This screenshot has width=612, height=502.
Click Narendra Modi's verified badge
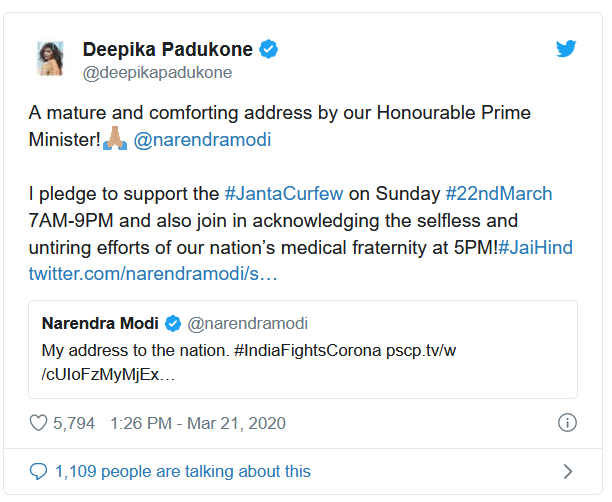point(173,323)
